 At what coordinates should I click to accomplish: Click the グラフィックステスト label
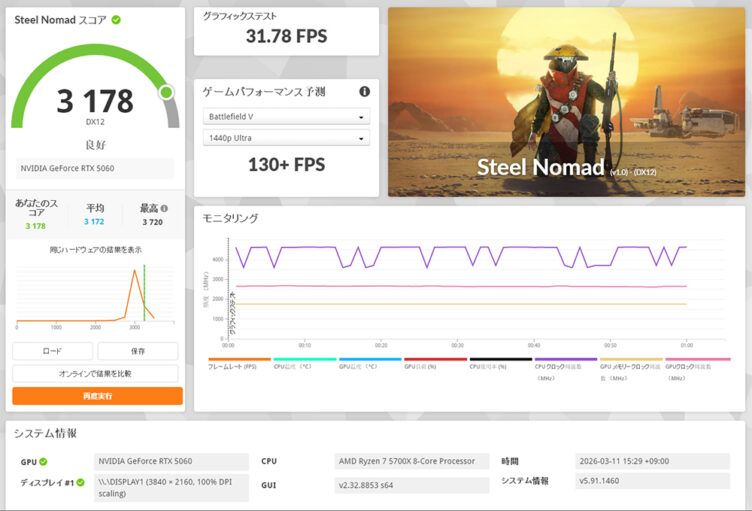click(x=239, y=16)
